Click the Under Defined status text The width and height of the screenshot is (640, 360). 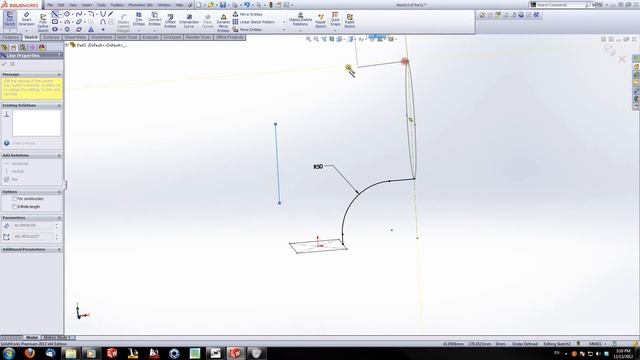pos(524,344)
